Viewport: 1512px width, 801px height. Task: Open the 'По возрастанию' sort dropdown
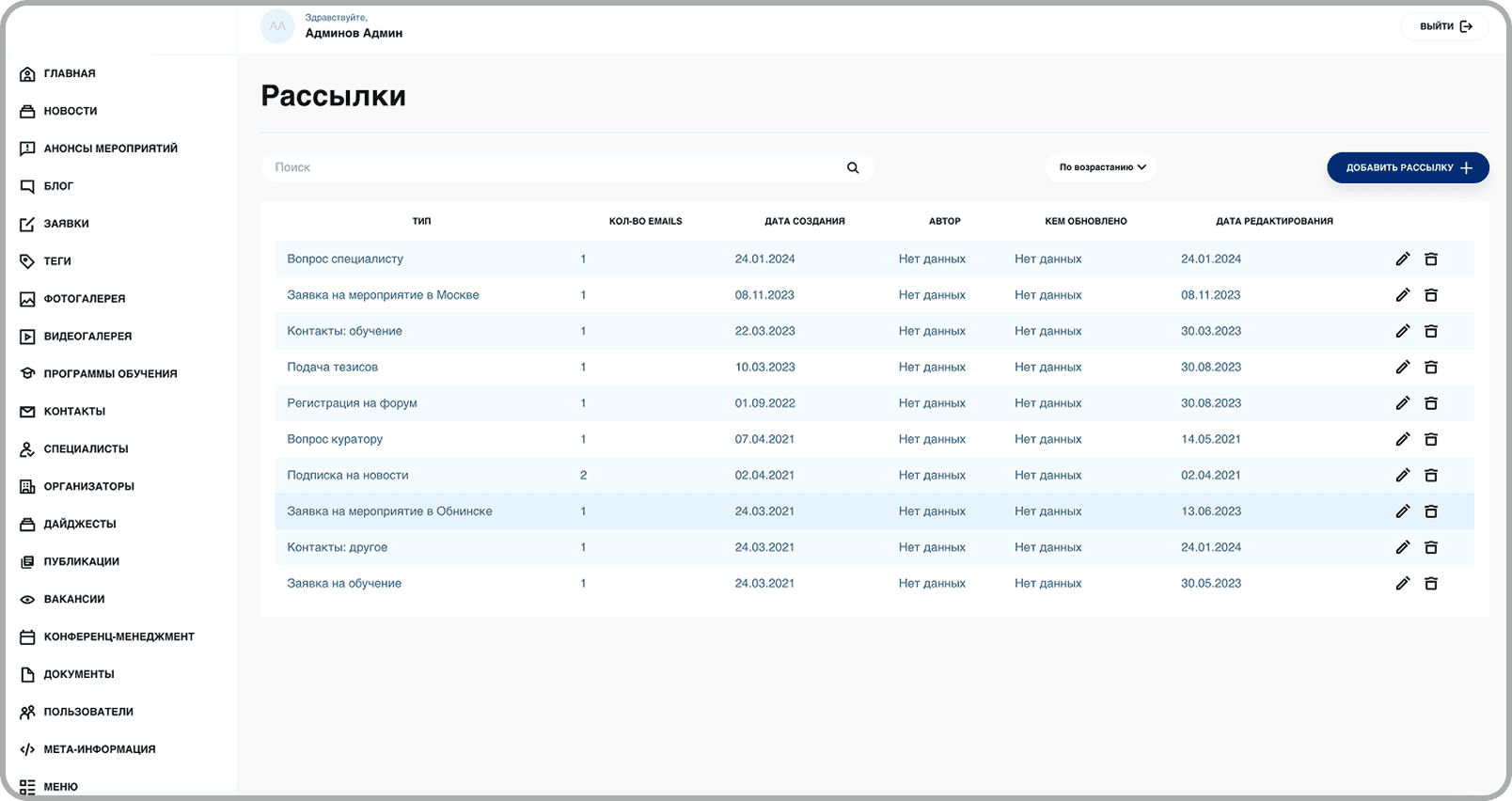(1102, 167)
